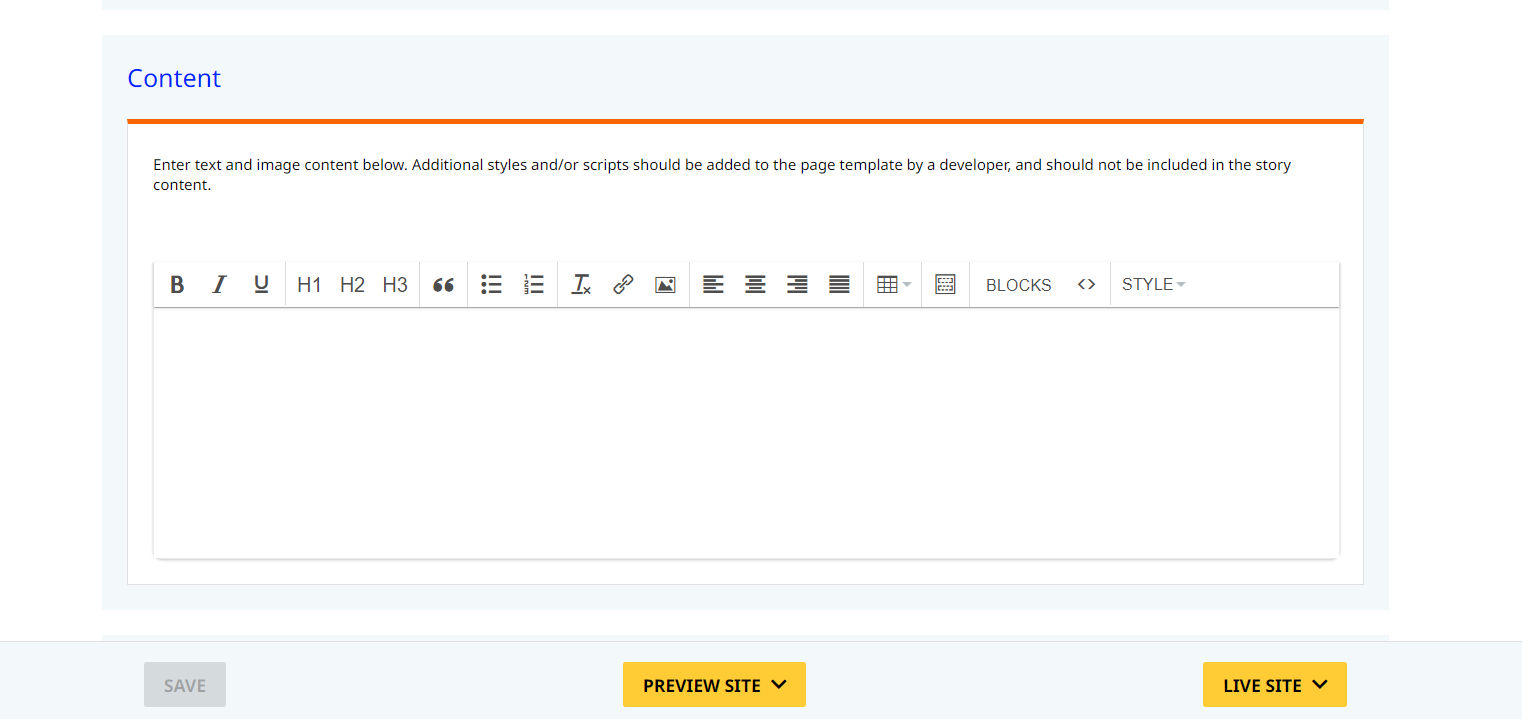The image size is (1522, 719).
Task: Insert a blockquote
Action: [443, 285]
